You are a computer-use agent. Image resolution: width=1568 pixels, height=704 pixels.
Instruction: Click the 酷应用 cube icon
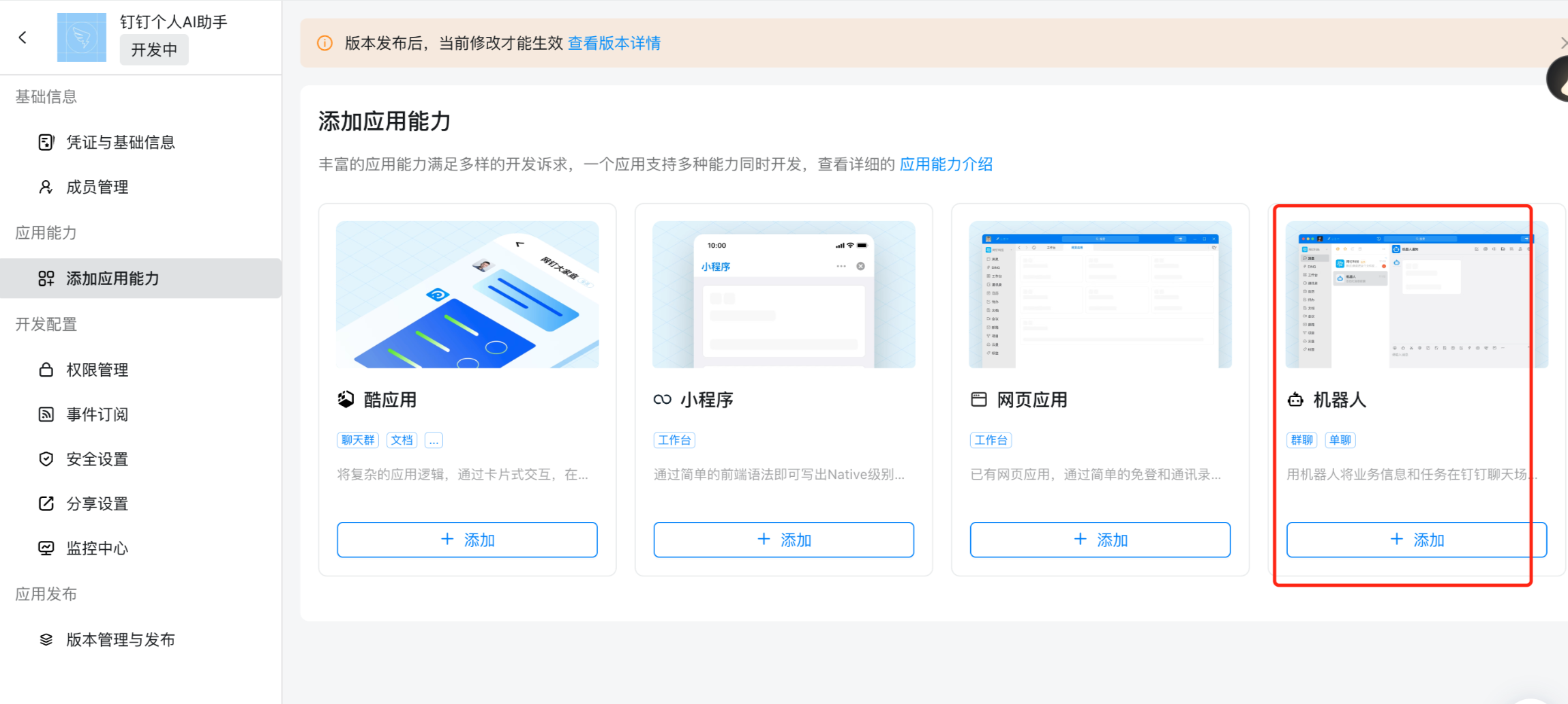tap(346, 399)
